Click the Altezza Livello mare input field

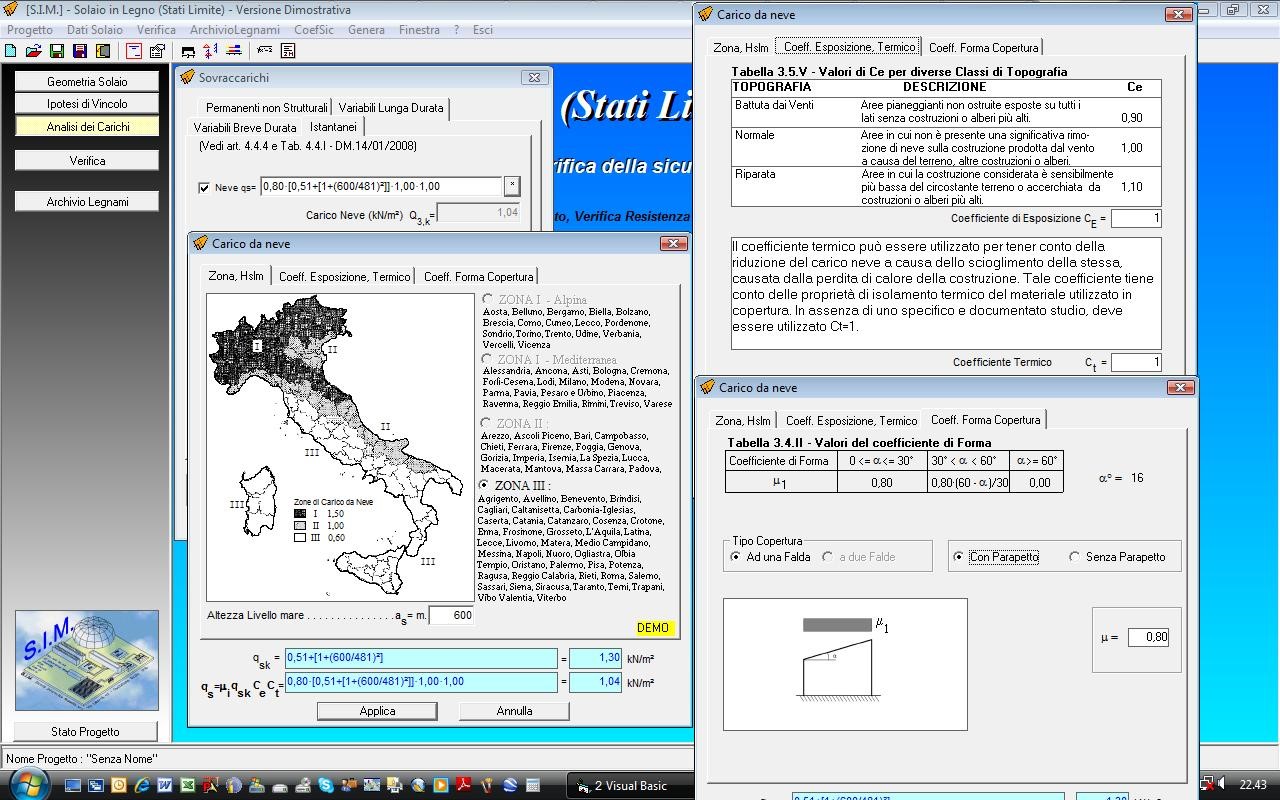451,615
